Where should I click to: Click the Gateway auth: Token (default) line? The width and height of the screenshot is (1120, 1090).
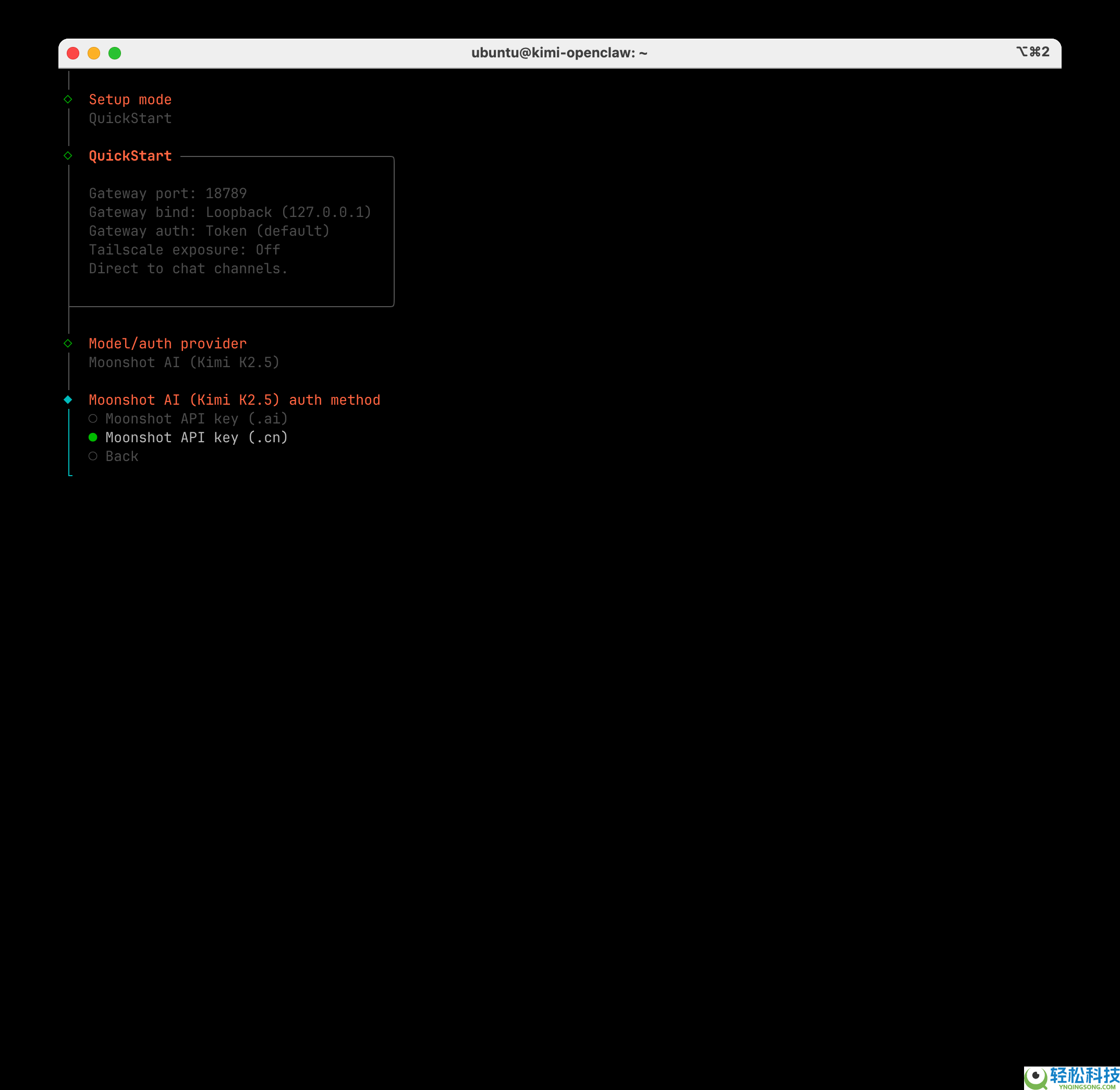(210, 231)
